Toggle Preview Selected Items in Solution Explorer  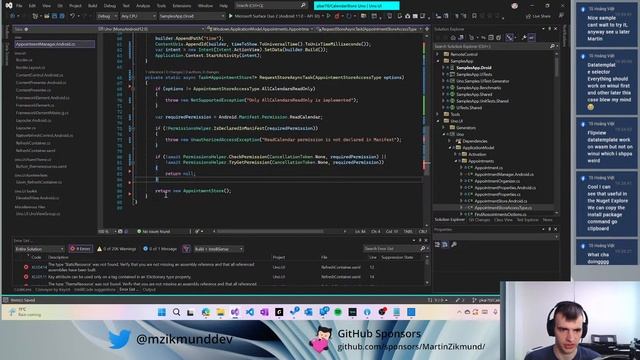click(x=531, y=38)
